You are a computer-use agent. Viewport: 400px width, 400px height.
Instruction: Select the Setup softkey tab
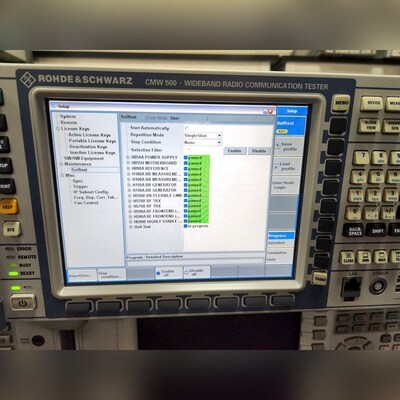point(292,111)
